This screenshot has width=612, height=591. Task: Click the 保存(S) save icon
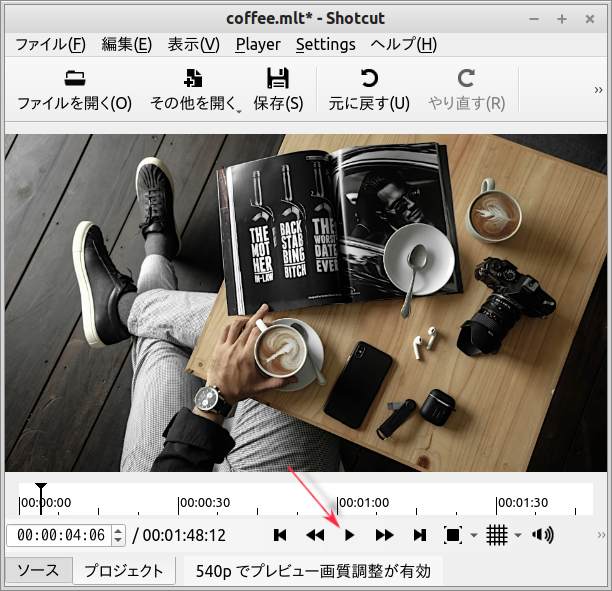click(278, 89)
